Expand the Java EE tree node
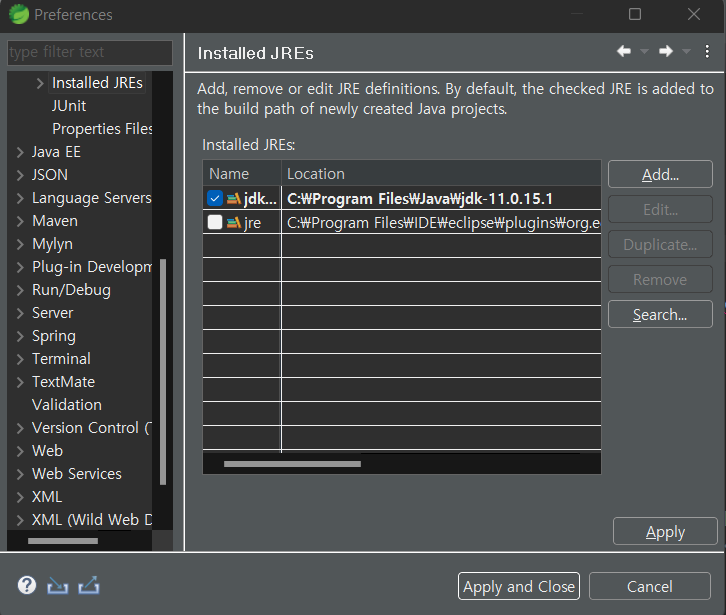726x615 pixels. coord(20,152)
